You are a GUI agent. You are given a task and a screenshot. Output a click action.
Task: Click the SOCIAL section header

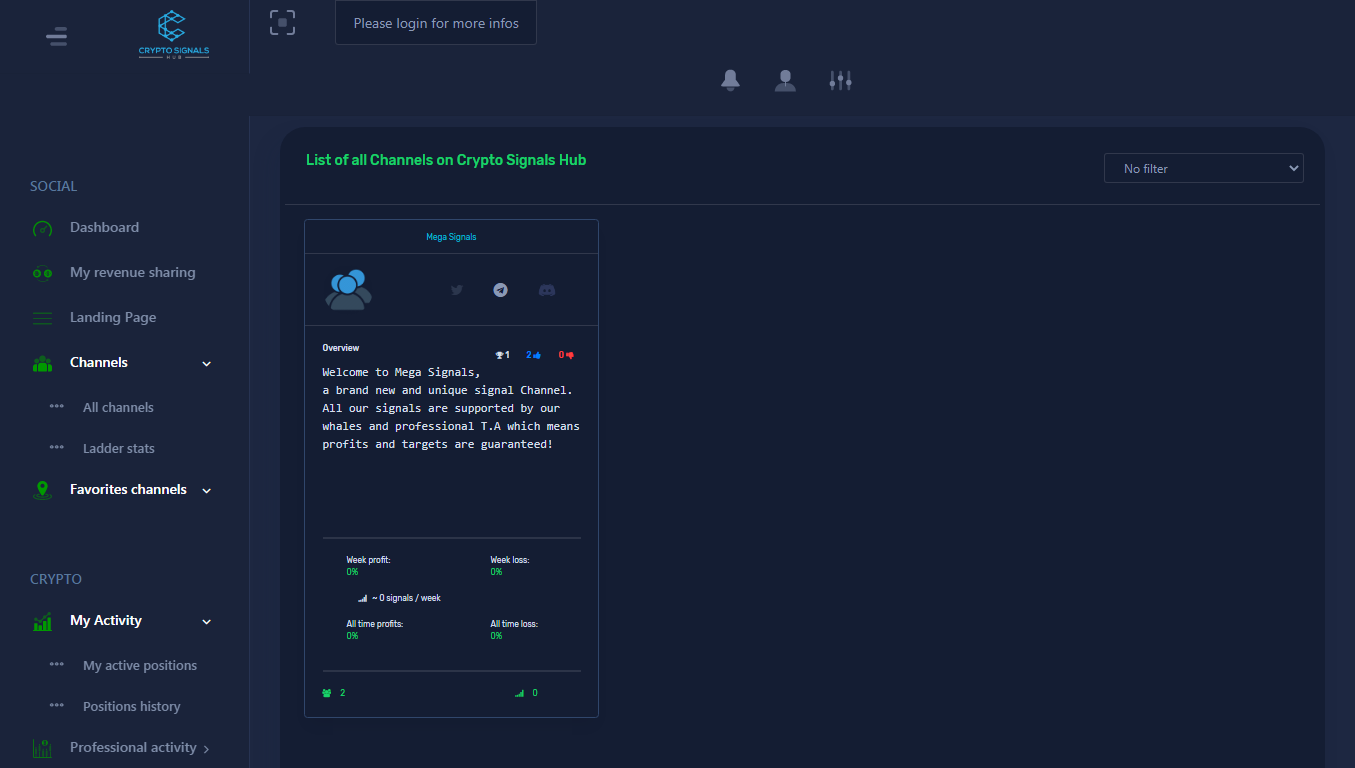(x=53, y=186)
